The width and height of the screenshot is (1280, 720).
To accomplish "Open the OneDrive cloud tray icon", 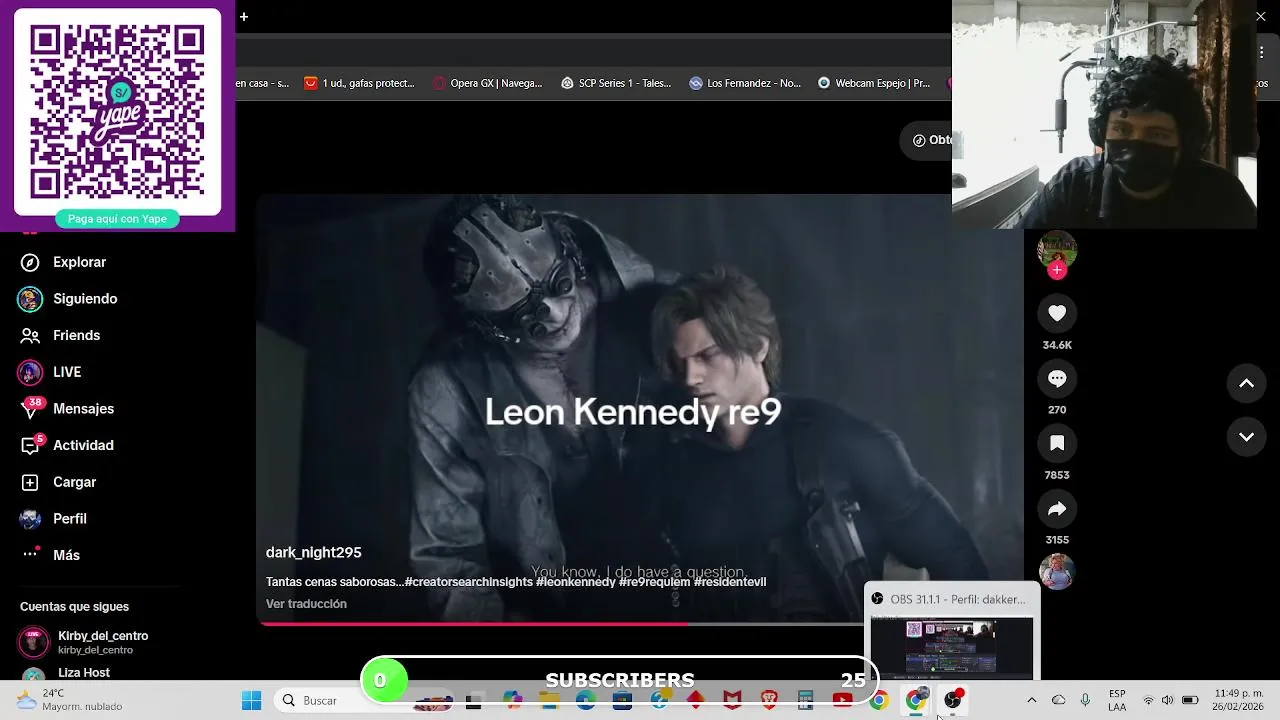I will 1059,700.
